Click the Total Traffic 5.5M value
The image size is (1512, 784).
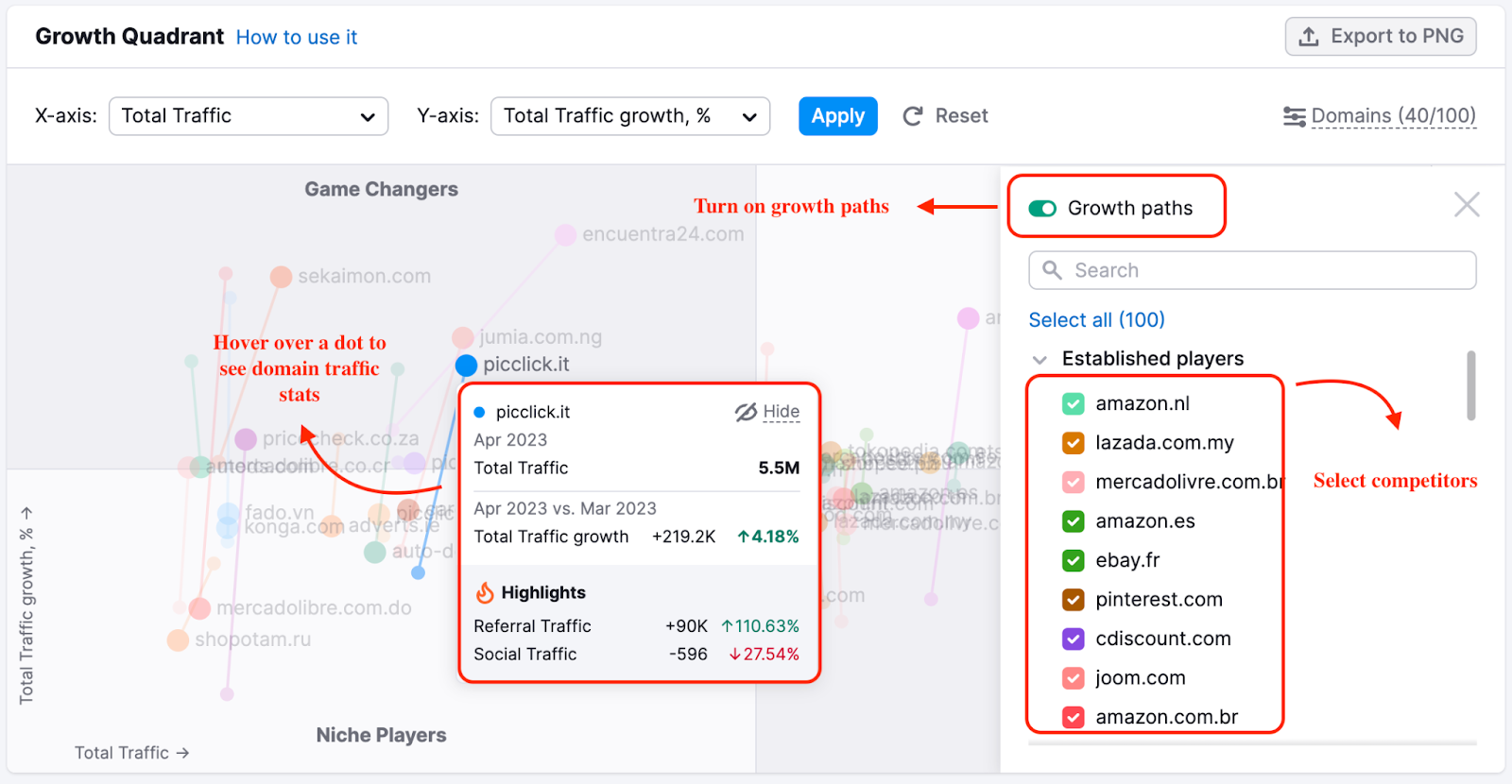pos(779,469)
